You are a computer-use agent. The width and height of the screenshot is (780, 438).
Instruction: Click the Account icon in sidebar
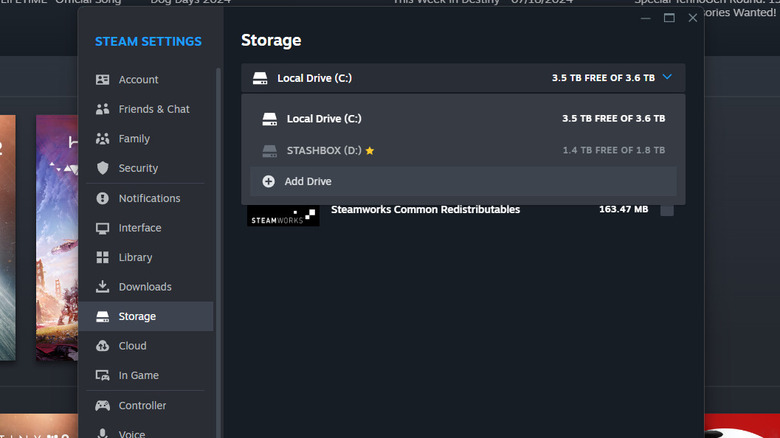[x=102, y=80]
